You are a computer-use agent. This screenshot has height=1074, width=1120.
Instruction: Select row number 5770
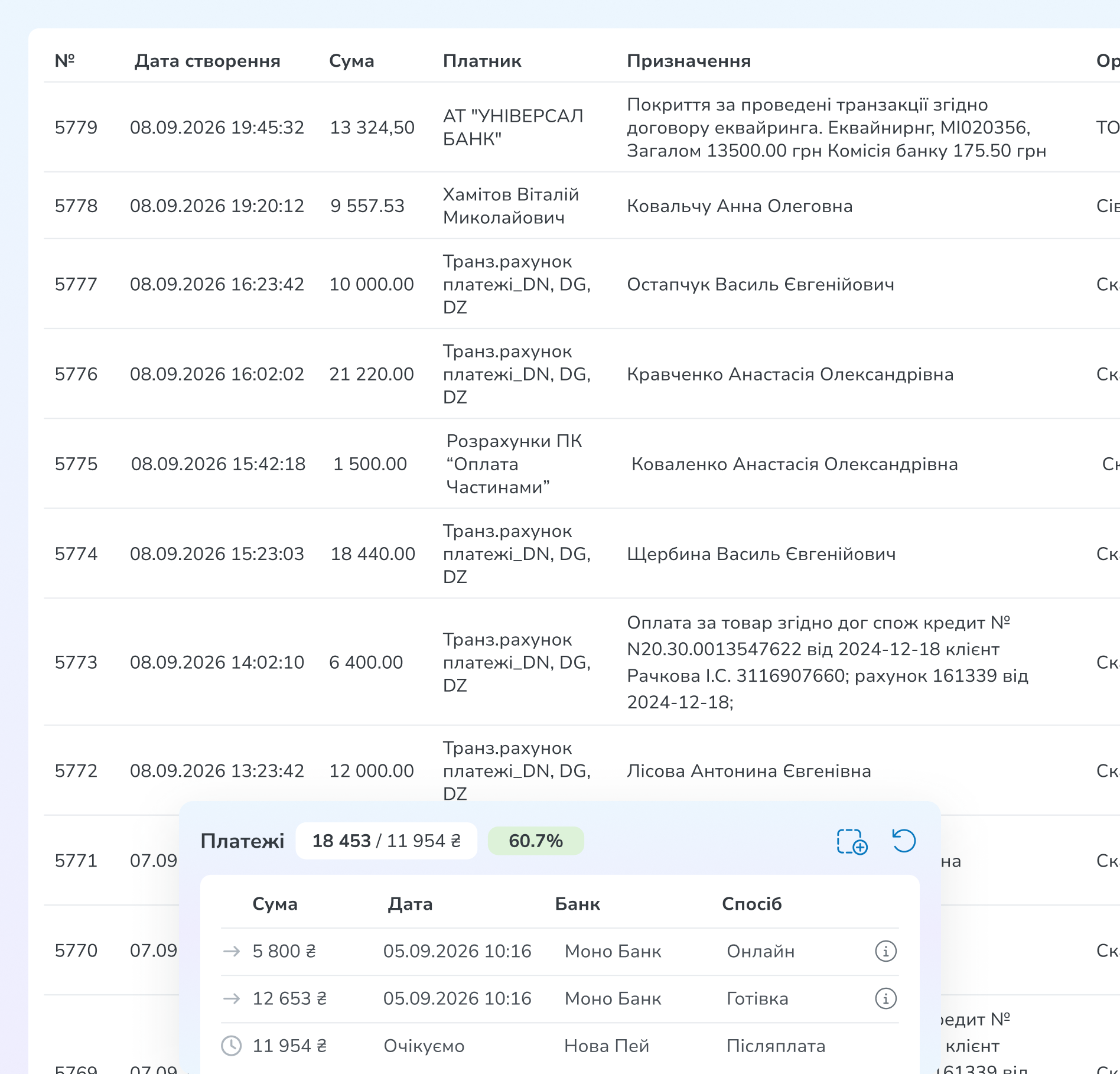point(76,951)
